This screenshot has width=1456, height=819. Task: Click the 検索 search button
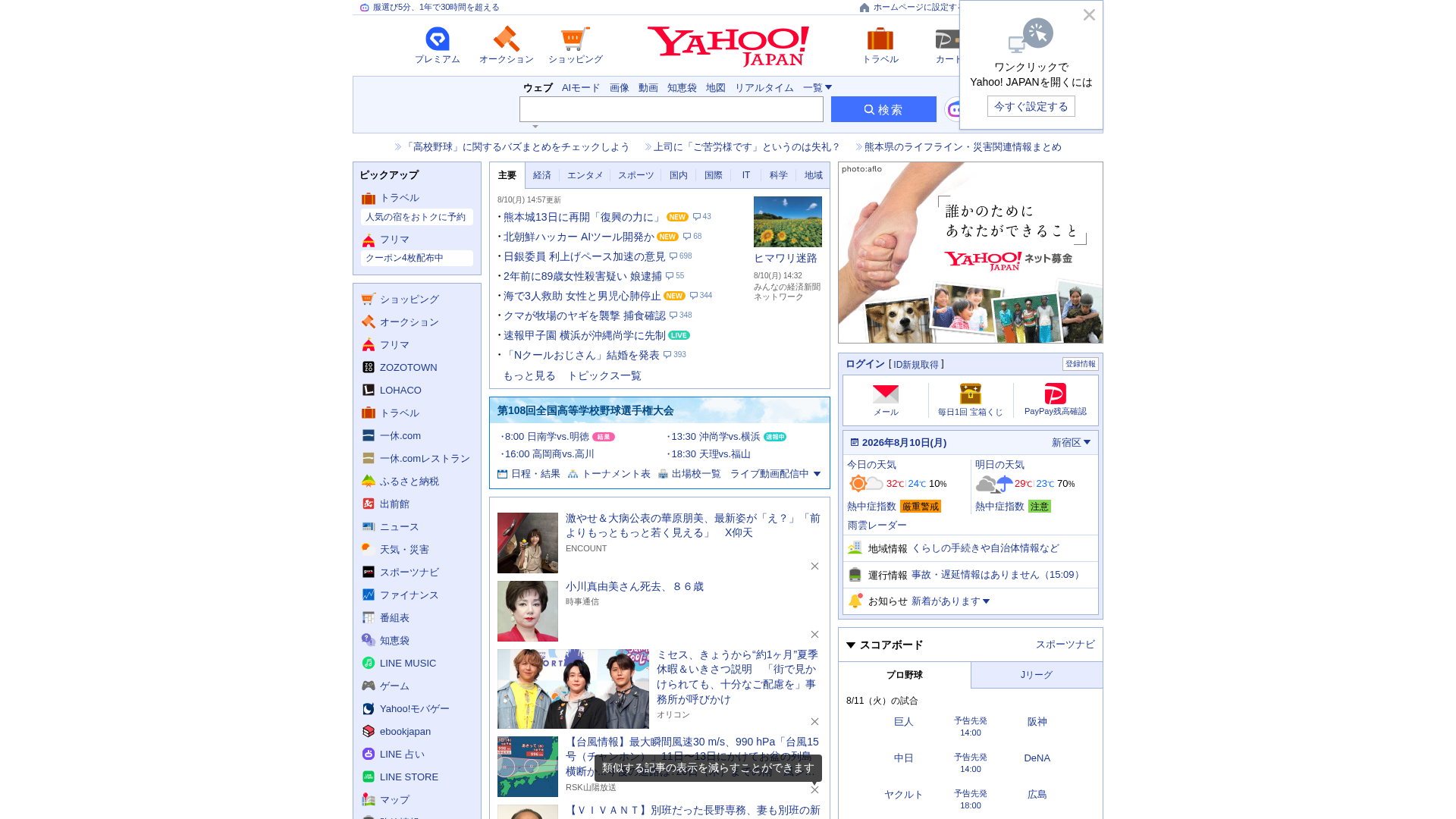[883, 109]
